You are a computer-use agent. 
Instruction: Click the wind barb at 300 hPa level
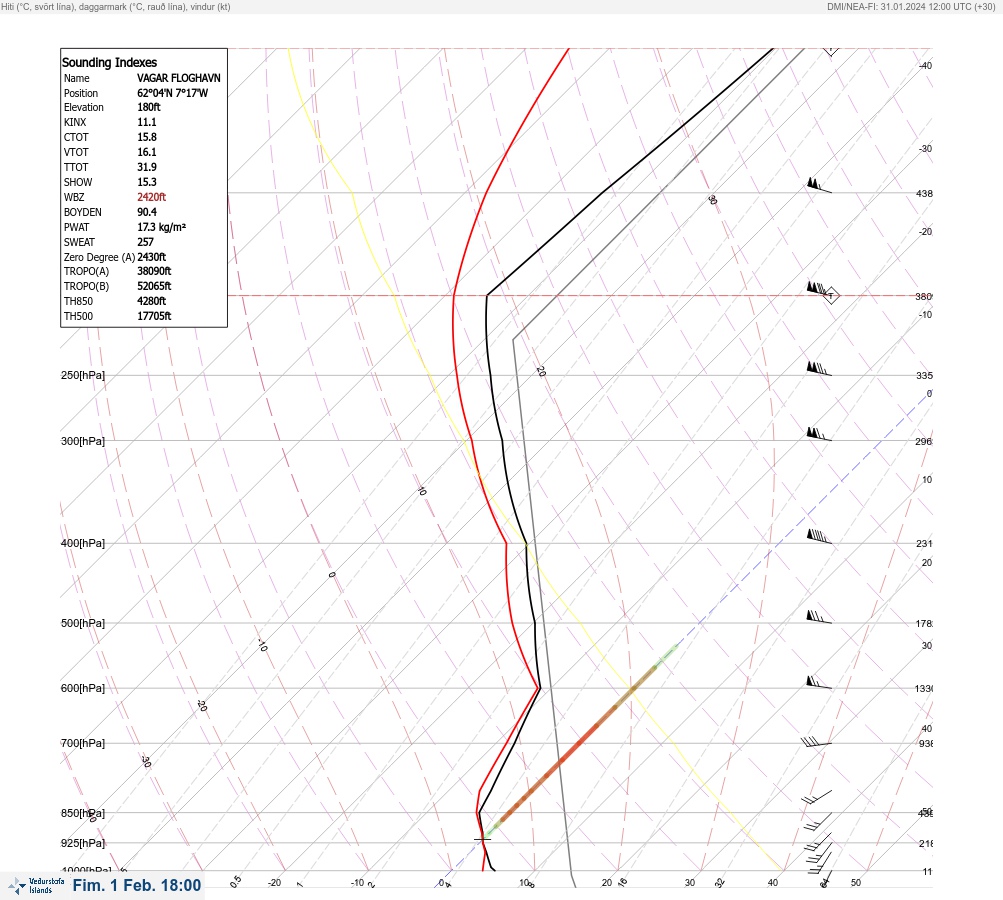tap(819, 434)
